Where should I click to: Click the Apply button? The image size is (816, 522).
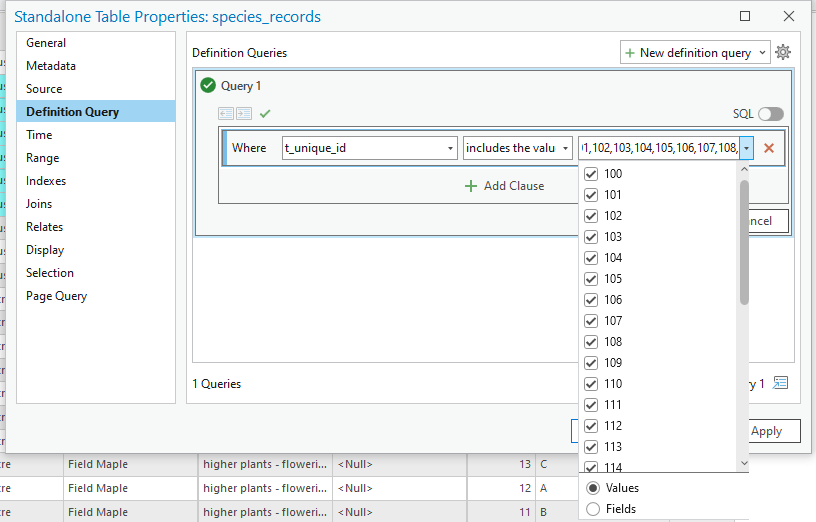click(766, 431)
